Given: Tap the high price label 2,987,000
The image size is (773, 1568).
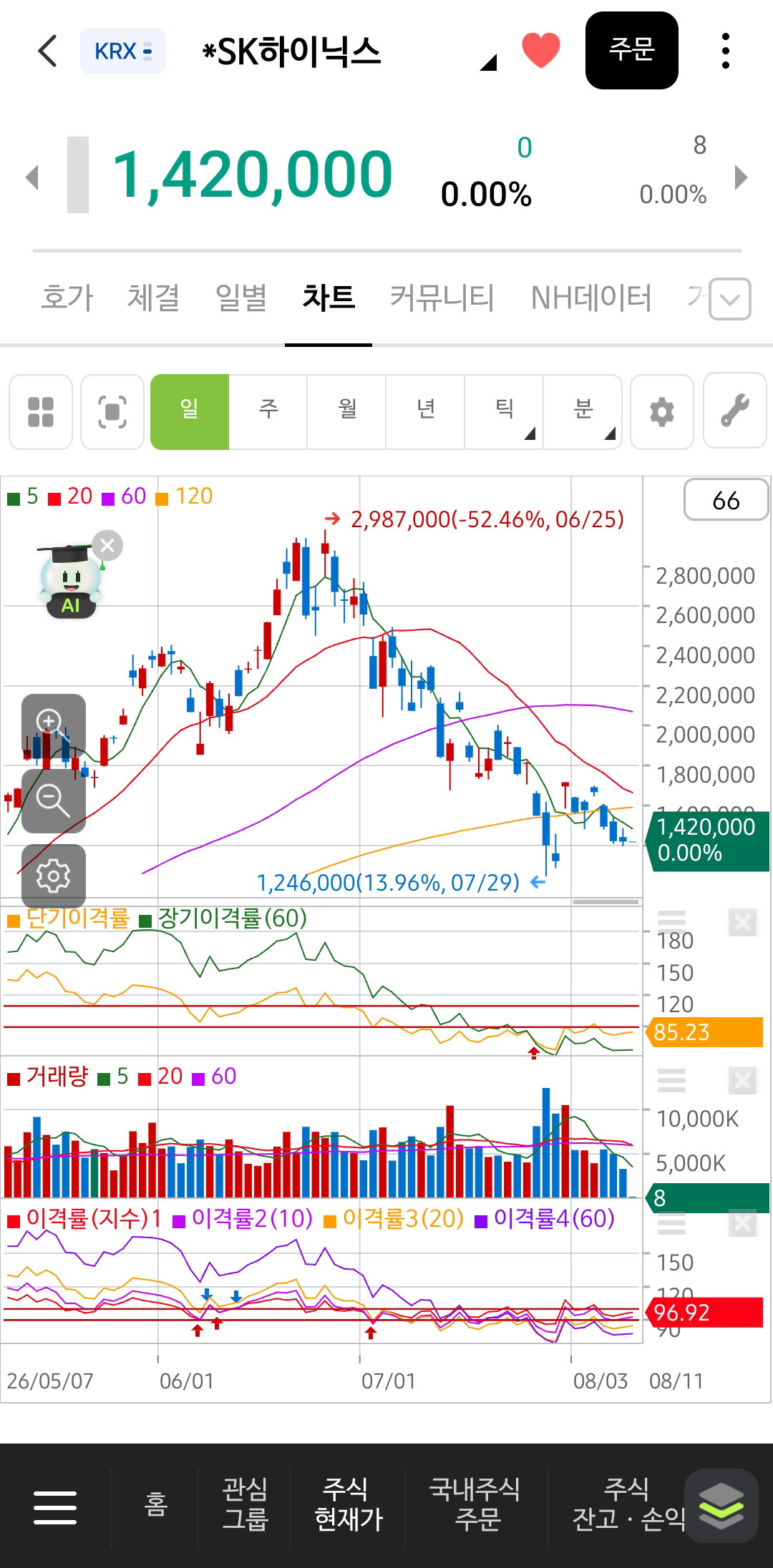Looking at the screenshot, I should (x=487, y=519).
